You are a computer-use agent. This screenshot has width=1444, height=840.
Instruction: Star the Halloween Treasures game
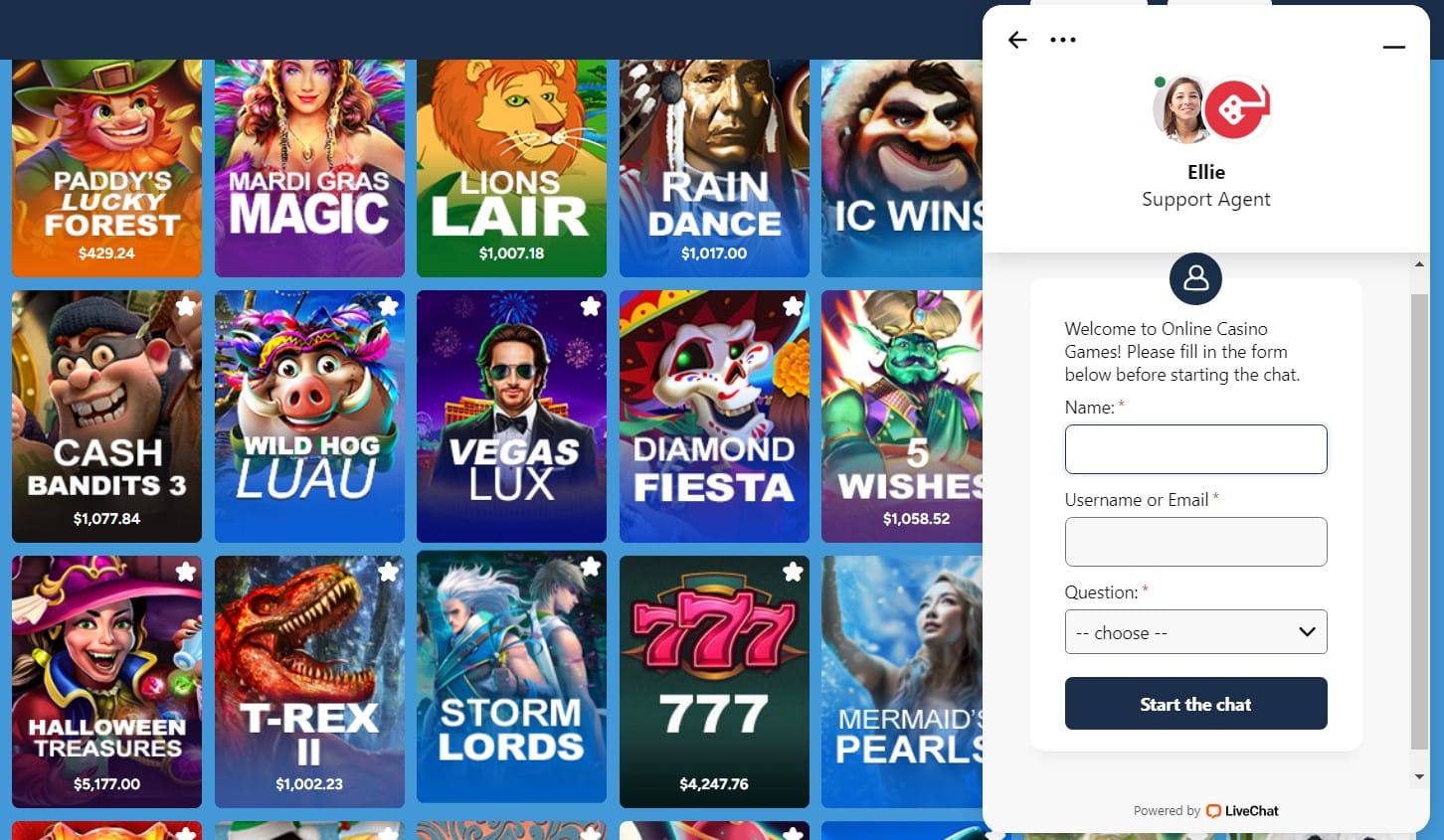click(186, 572)
